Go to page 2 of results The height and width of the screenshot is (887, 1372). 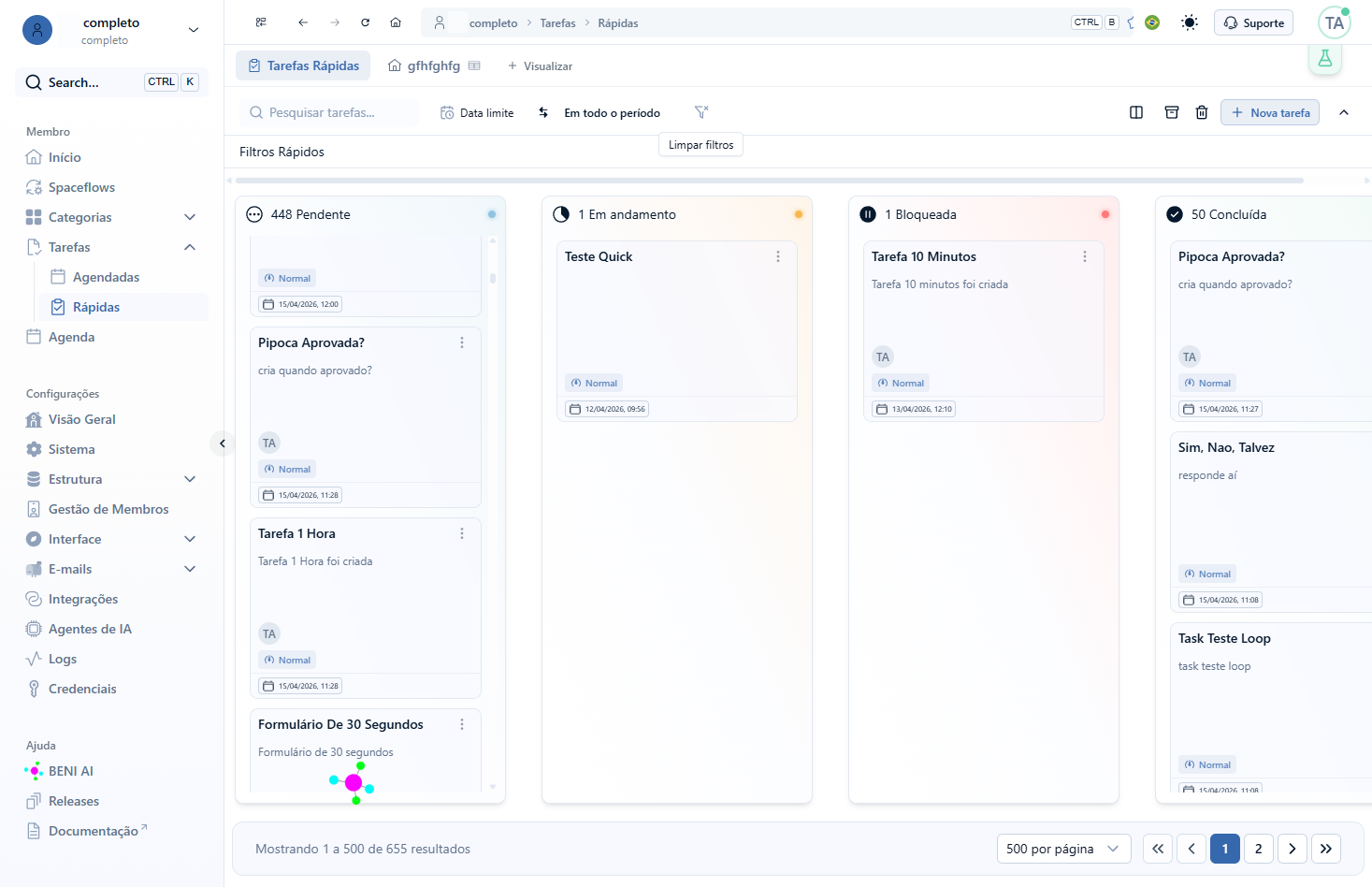(x=1259, y=849)
